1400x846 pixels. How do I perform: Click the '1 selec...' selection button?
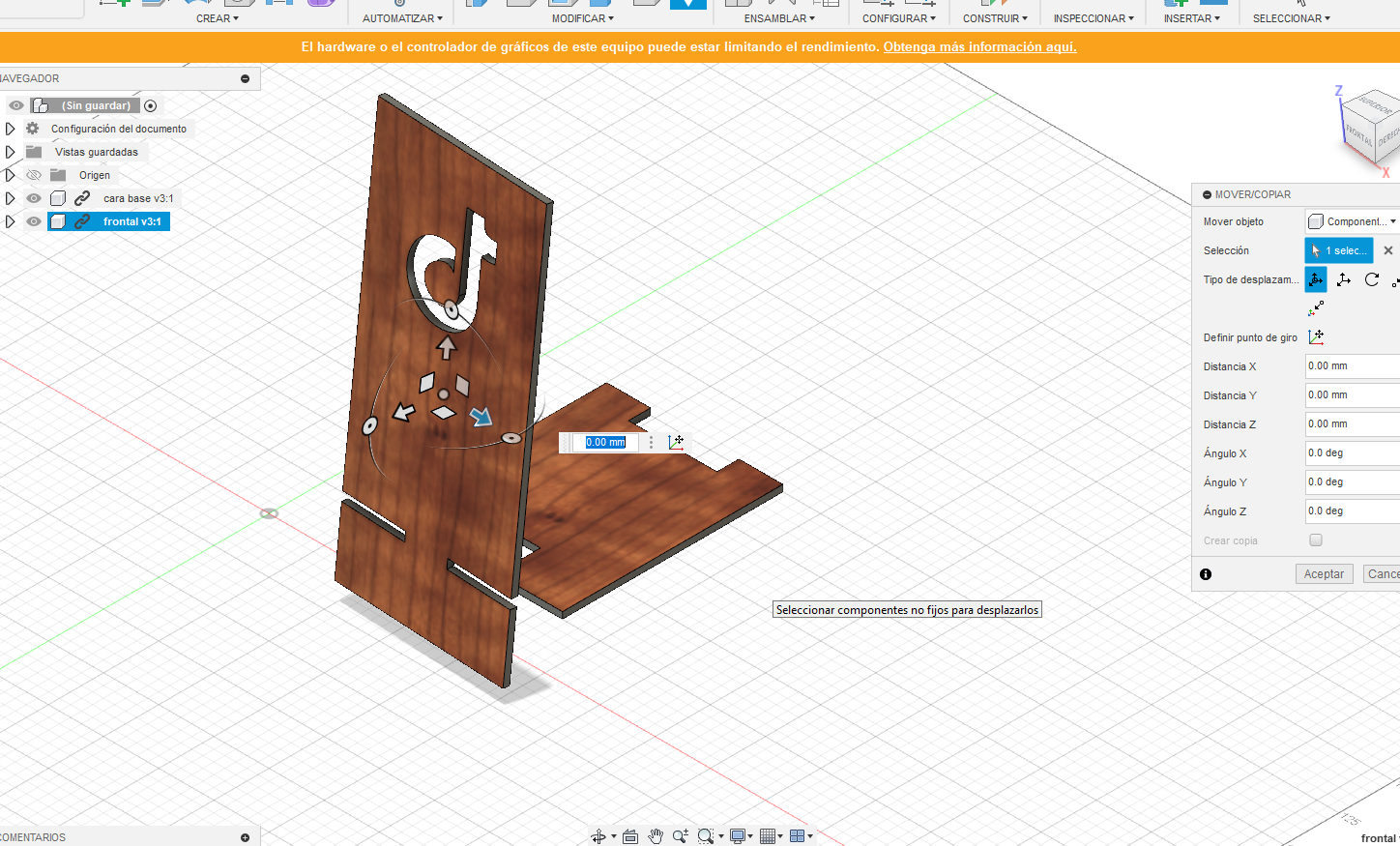1339,250
